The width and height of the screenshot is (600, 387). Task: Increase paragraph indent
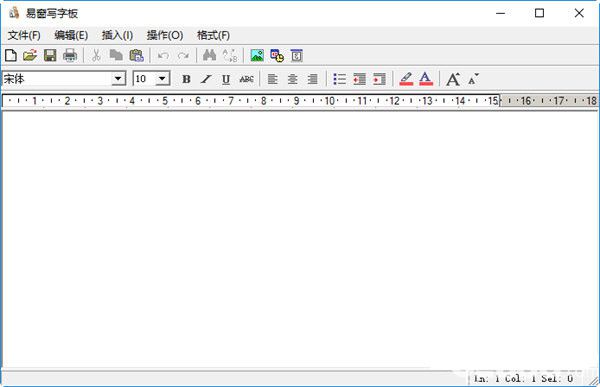(379, 79)
